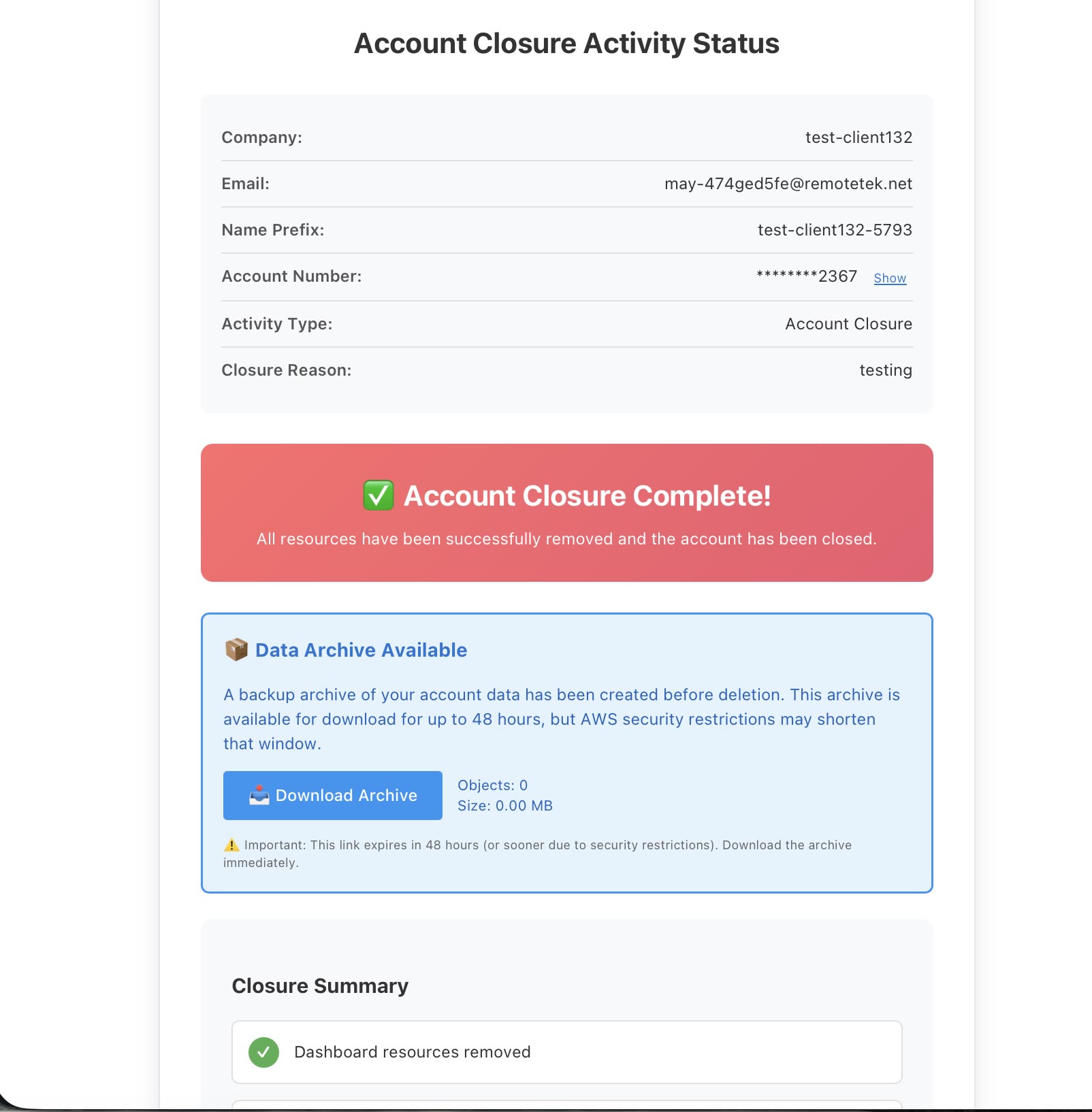Click the package box icon

click(x=236, y=649)
